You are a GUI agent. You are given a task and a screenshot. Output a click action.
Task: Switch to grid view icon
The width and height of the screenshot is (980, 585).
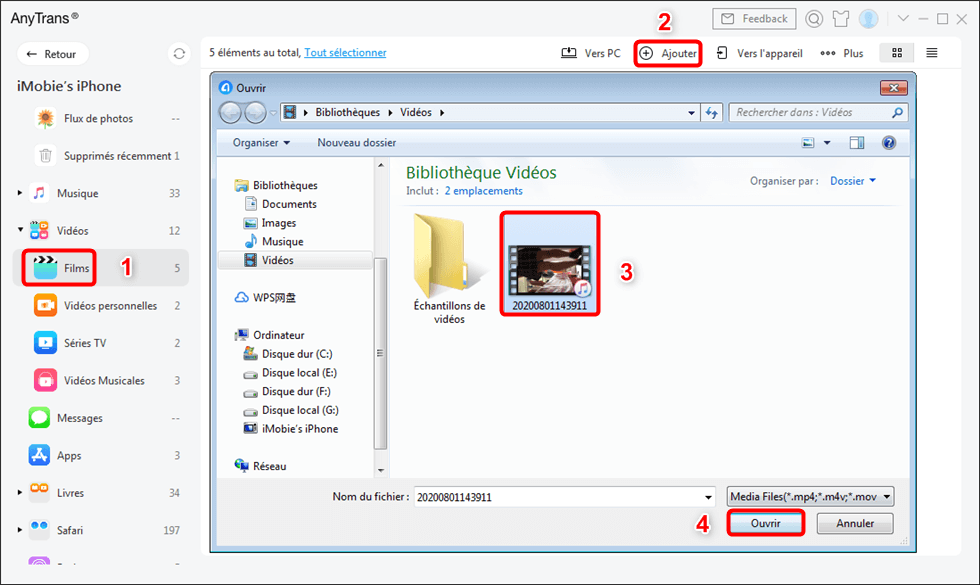[897, 53]
